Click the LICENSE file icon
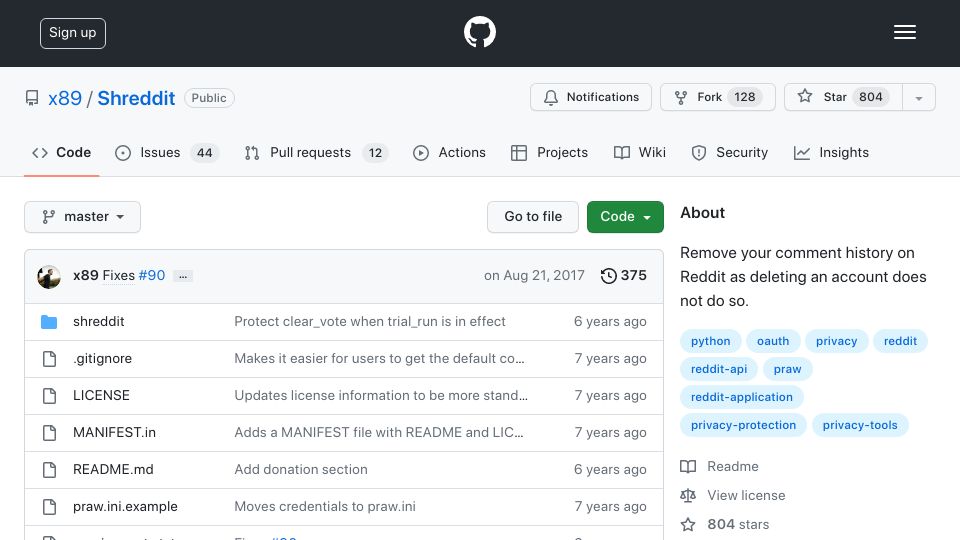Viewport: 960px width, 540px height. click(50, 396)
